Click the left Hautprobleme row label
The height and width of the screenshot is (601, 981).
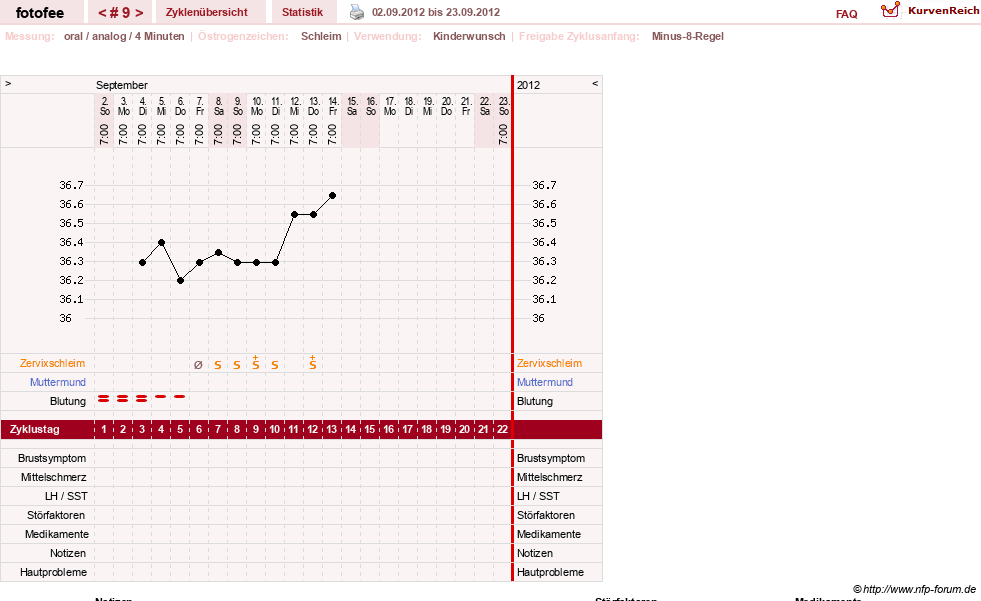[53, 572]
